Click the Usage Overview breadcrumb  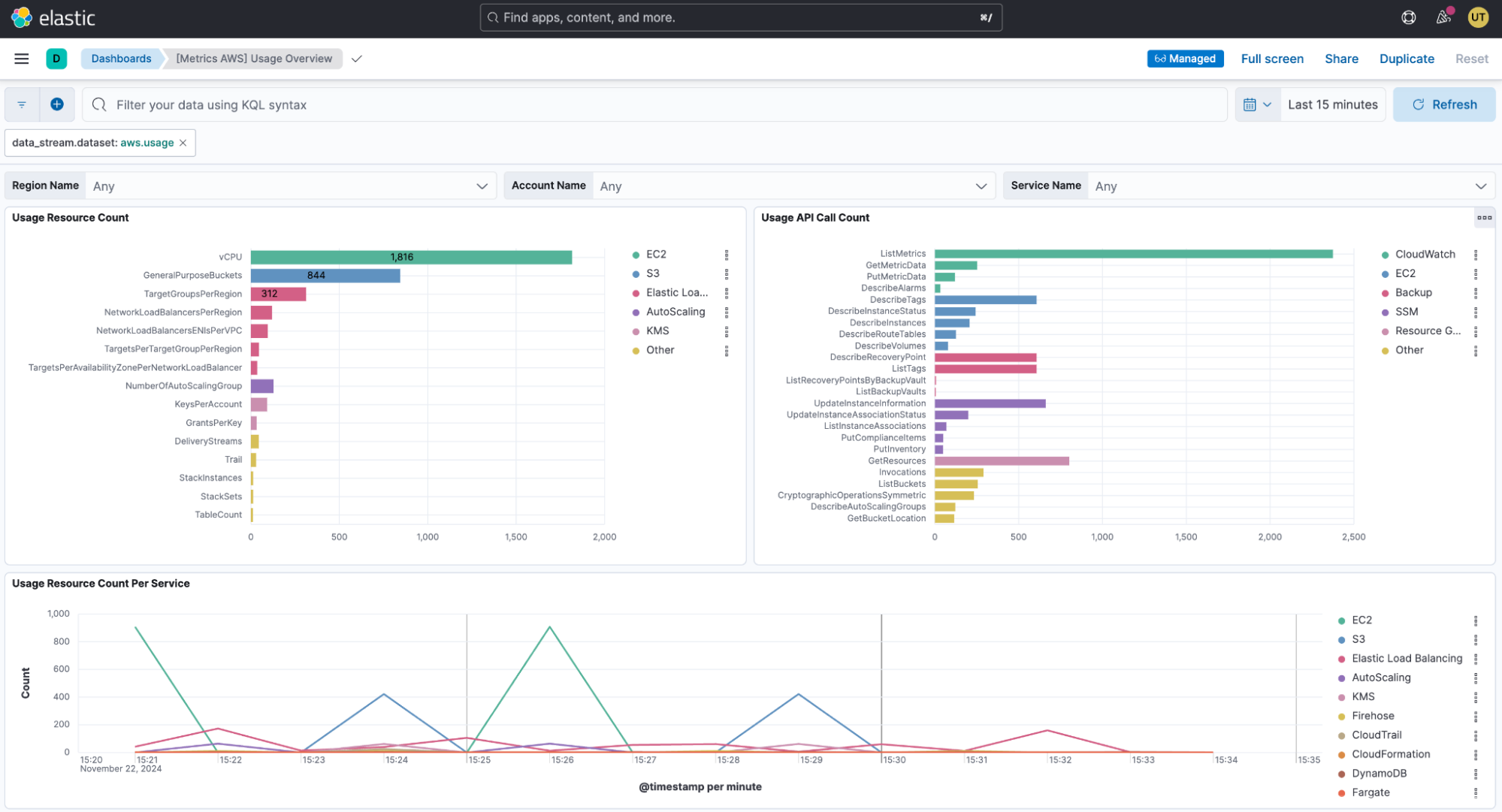point(254,59)
